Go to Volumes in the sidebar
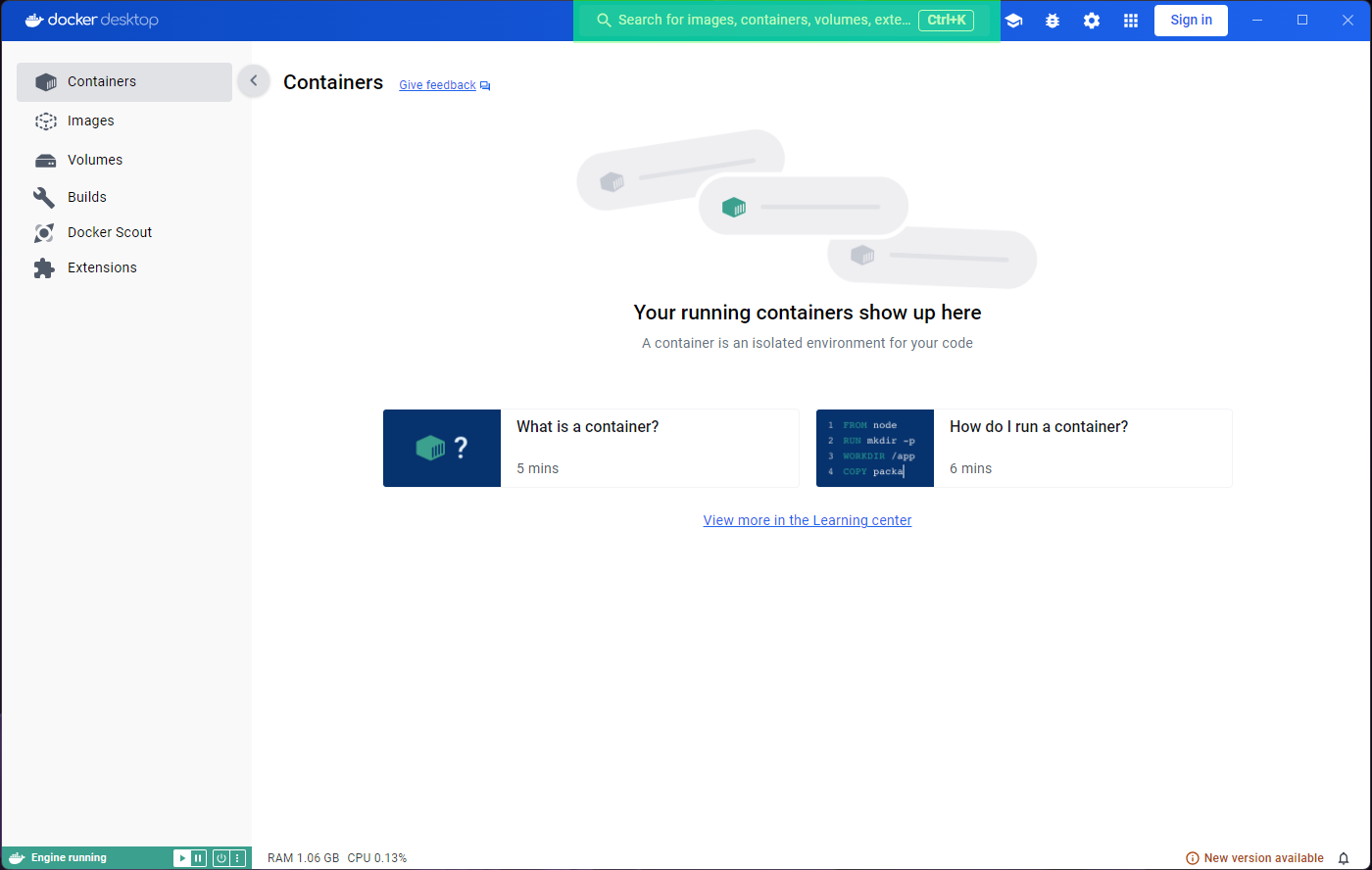Image resolution: width=1372 pixels, height=870 pixels. pos(124,160)
